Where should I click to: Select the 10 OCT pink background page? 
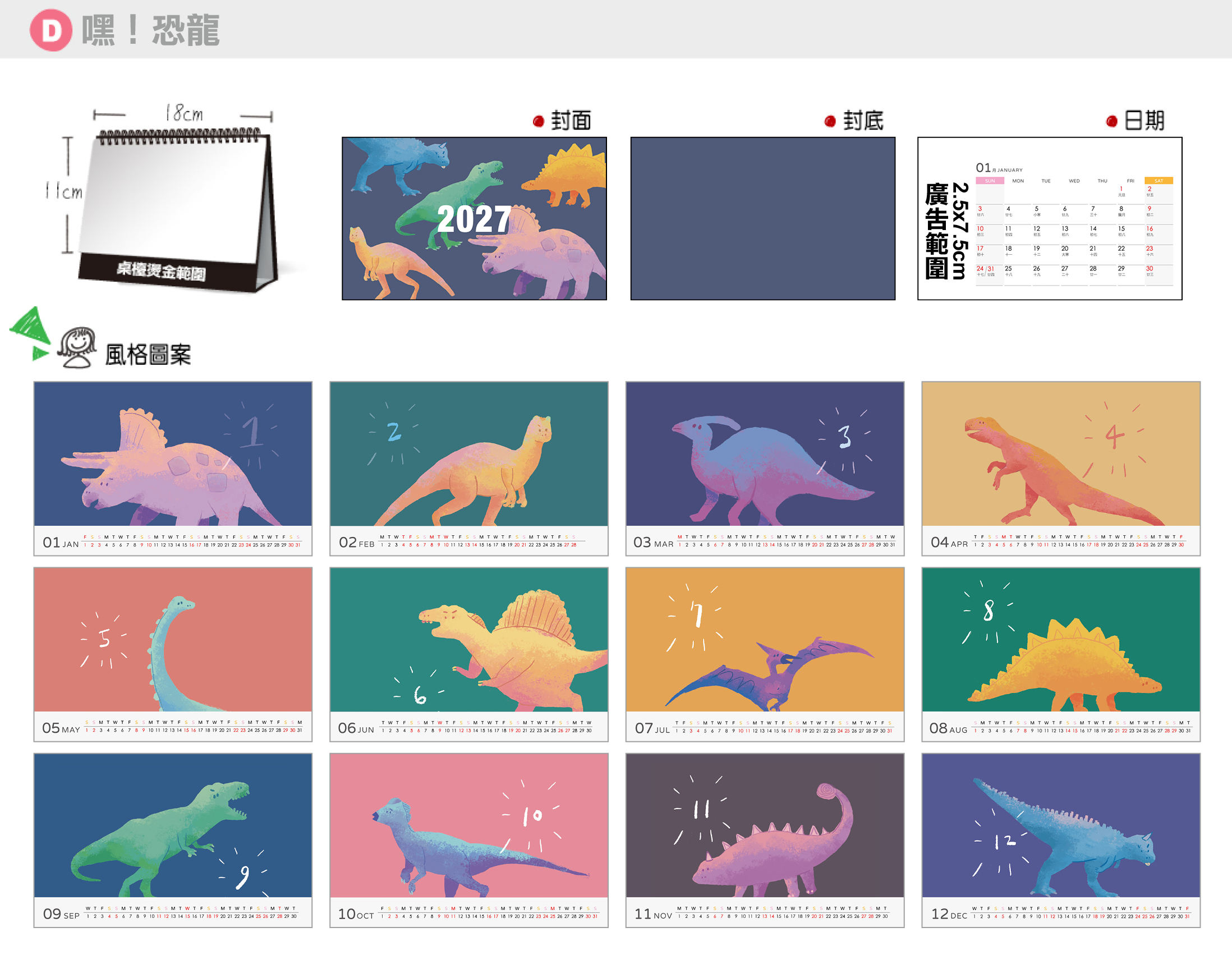pos(469,840)
